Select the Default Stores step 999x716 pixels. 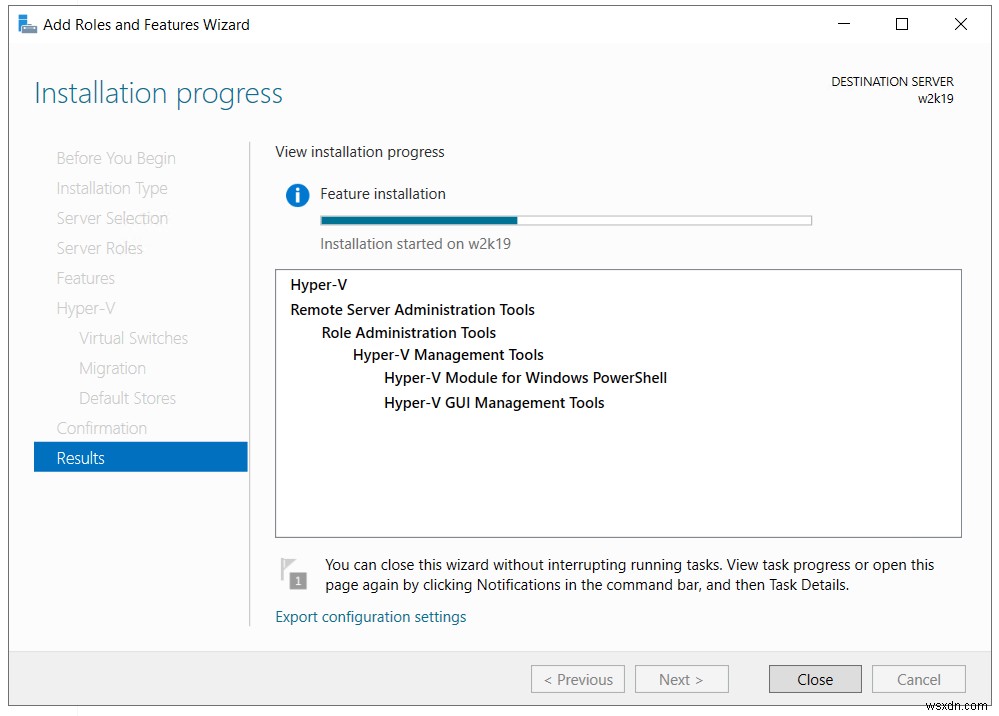pos(127,398)
